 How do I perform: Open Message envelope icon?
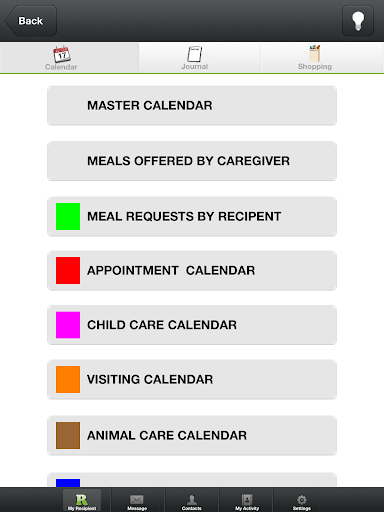[x=137, y=500]
